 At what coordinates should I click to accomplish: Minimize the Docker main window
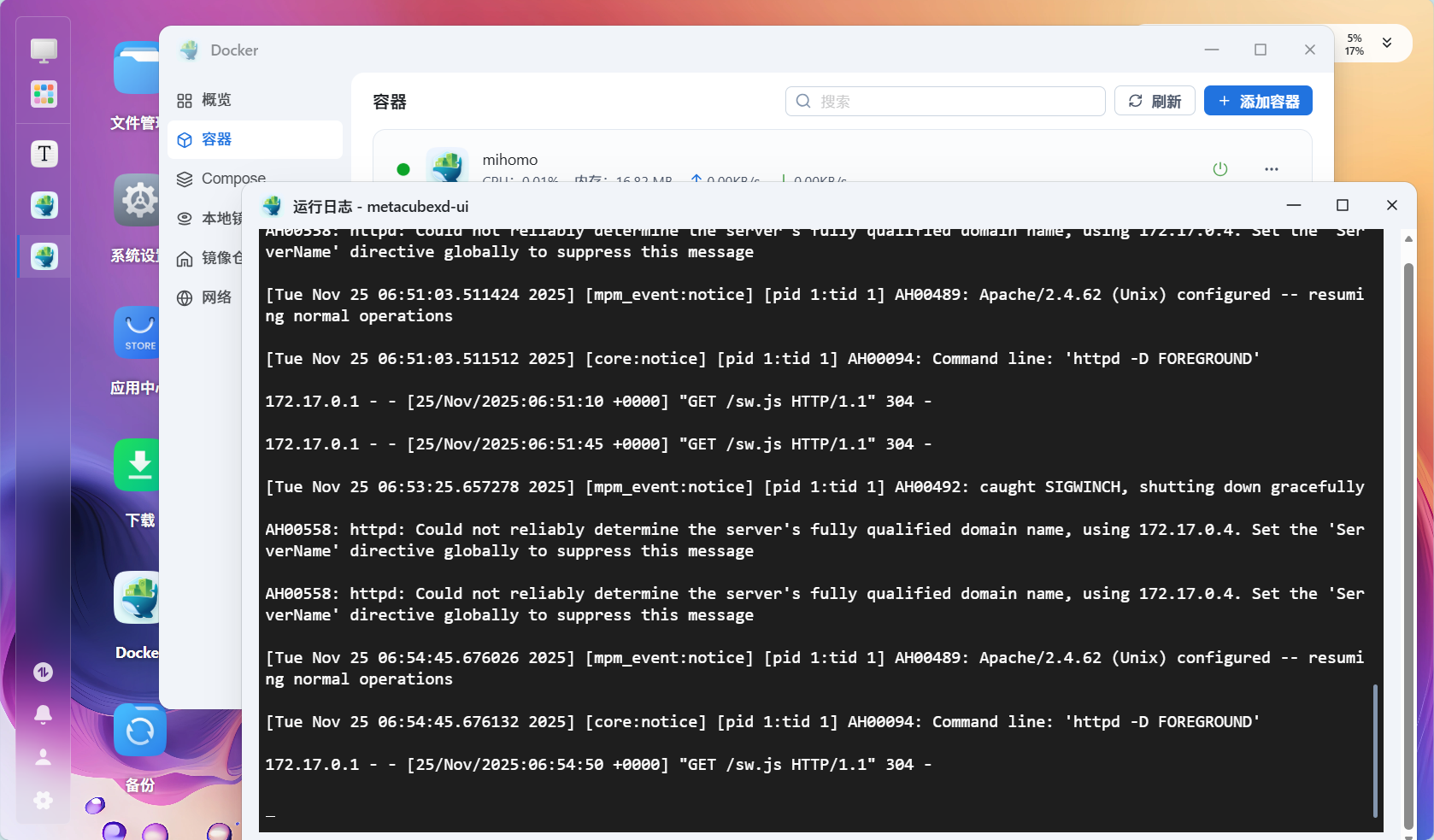point(1212,50)
